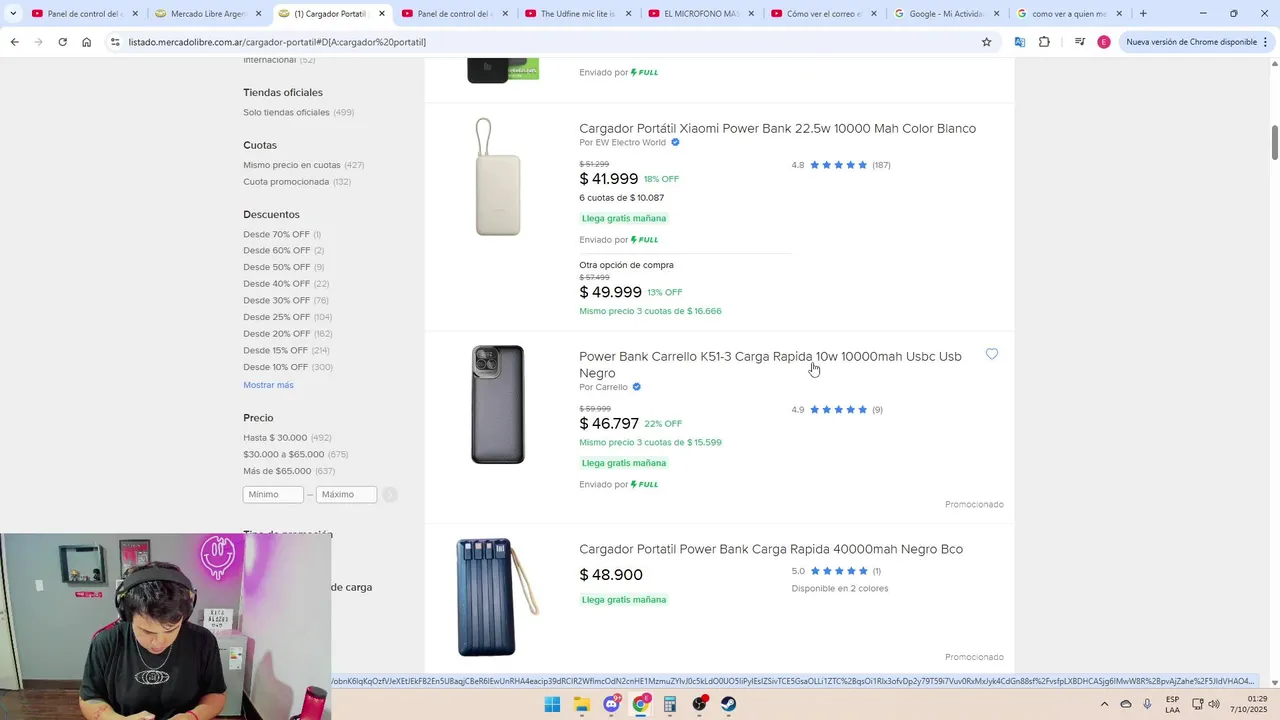
Task: Close the Mercado Libre Argentina tab
Action: point(259,14)
